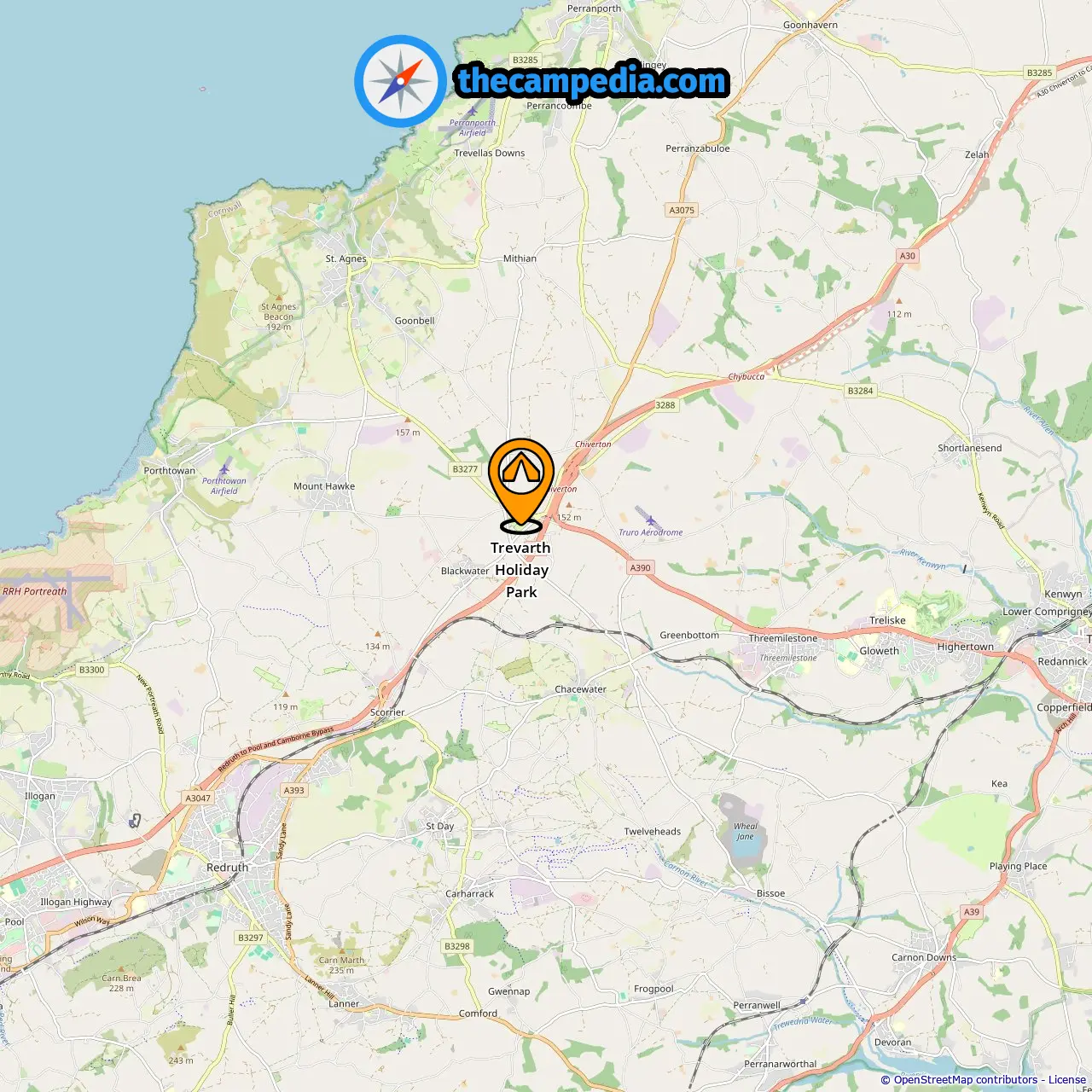This screenshot has width=1092, height=1092.
Task: Click the Wheal Jane site label
Action: [746, 831]
